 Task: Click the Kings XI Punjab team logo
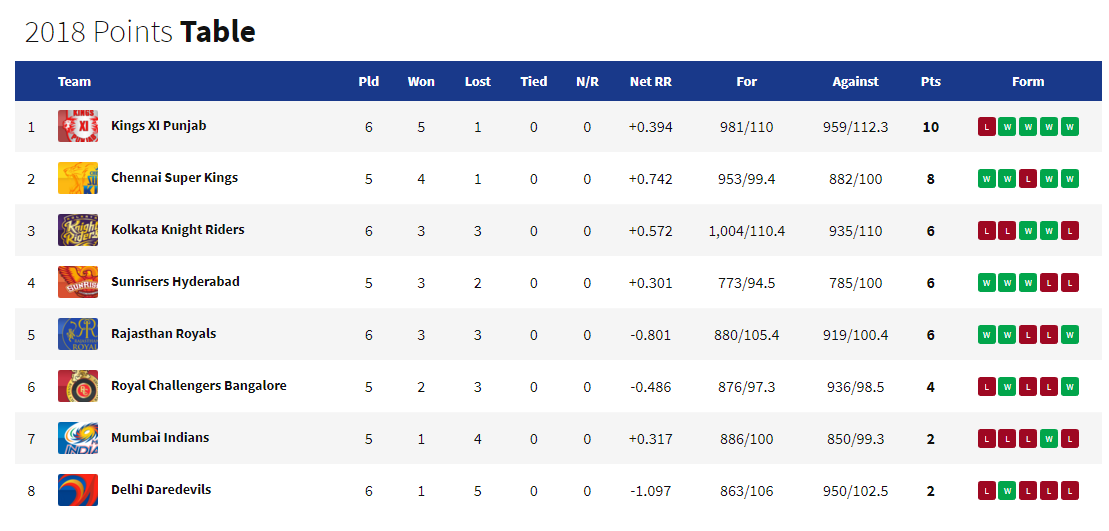78,127
